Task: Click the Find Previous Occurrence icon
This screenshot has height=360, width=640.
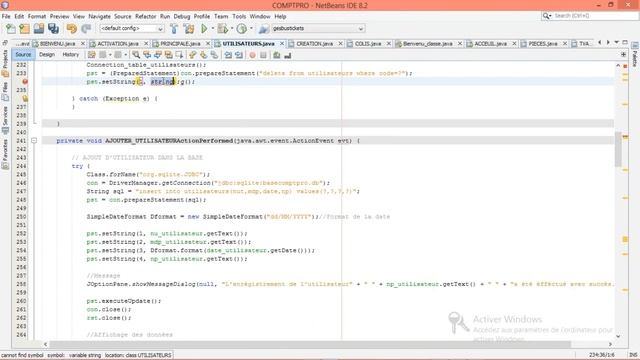Action: tap(147, 55)
